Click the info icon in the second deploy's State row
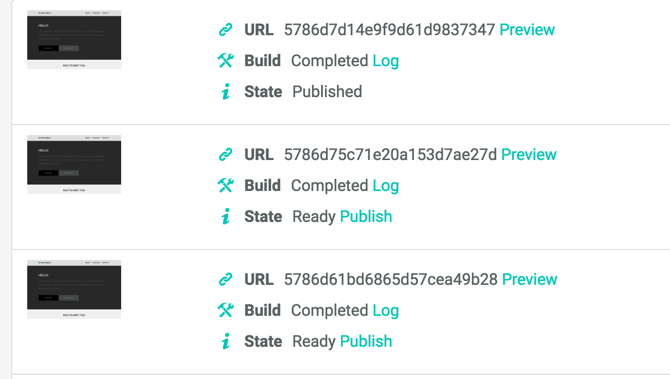 (226, 216)
